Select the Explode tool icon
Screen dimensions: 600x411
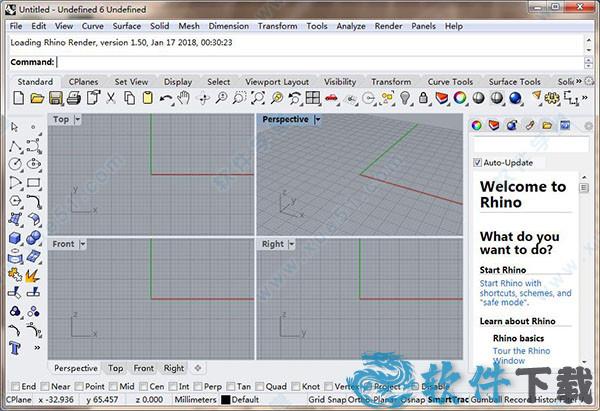pos(33,275)
